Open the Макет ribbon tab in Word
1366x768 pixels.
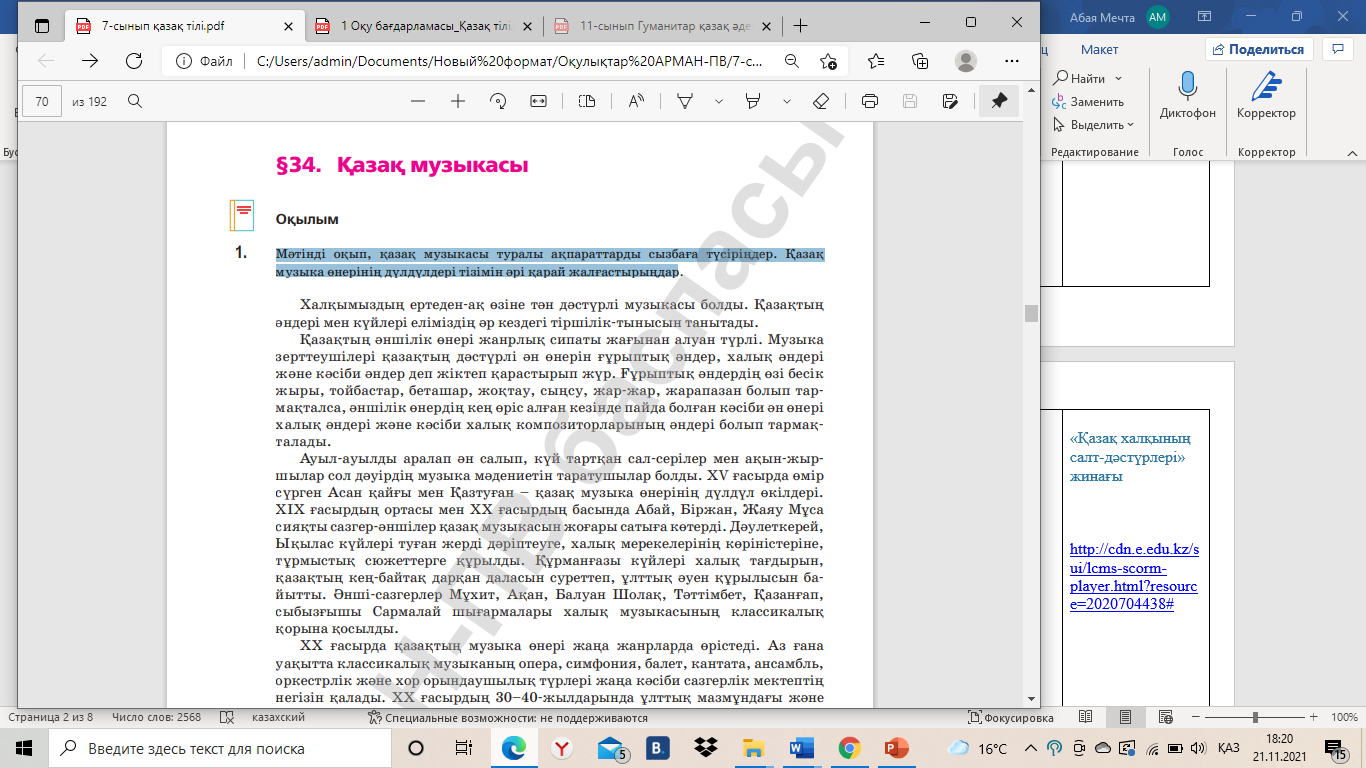pyautogui.click(x=1100, y=49)
